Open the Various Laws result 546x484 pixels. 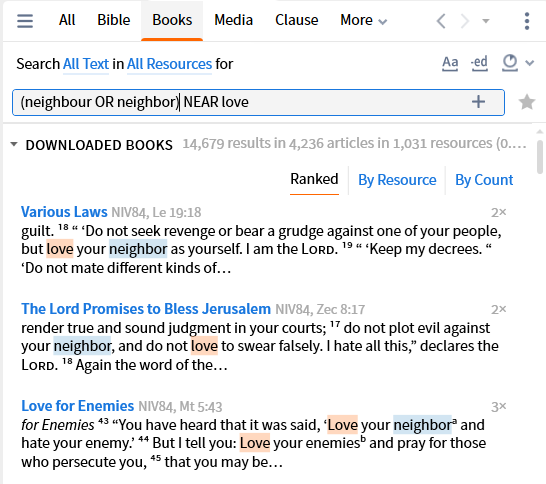(x=64, y=212)
